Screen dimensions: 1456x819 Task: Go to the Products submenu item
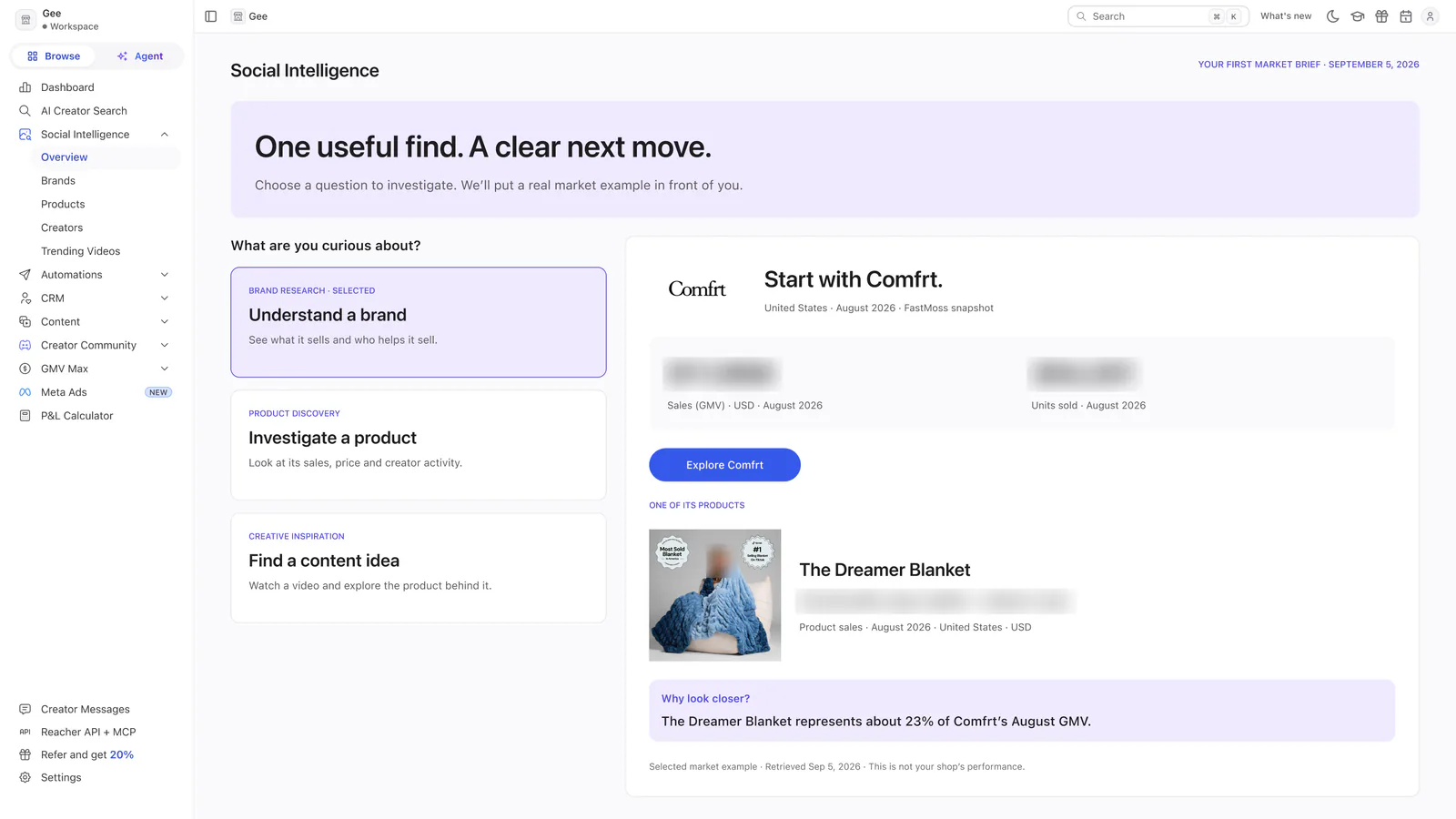63,205
